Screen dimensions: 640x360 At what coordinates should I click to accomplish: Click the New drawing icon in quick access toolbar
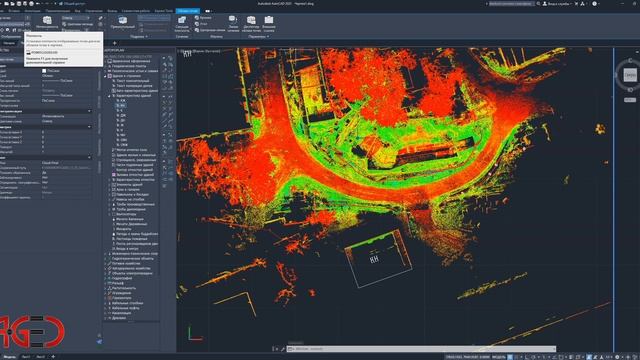pyautogui.click(x=7, y=4)
